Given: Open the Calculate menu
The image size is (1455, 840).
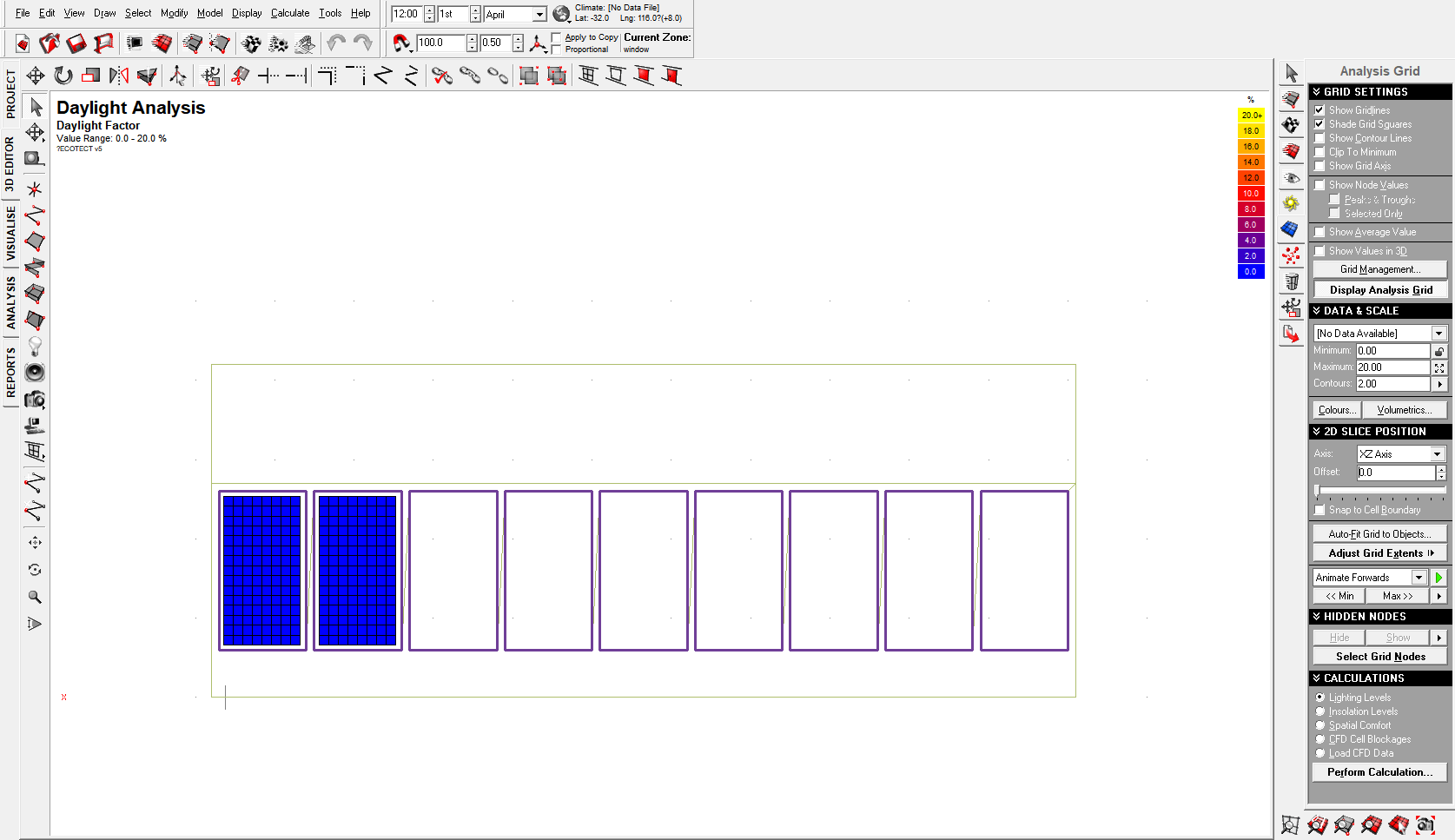Looking at the screenshot, I should [x=289, y=13].
